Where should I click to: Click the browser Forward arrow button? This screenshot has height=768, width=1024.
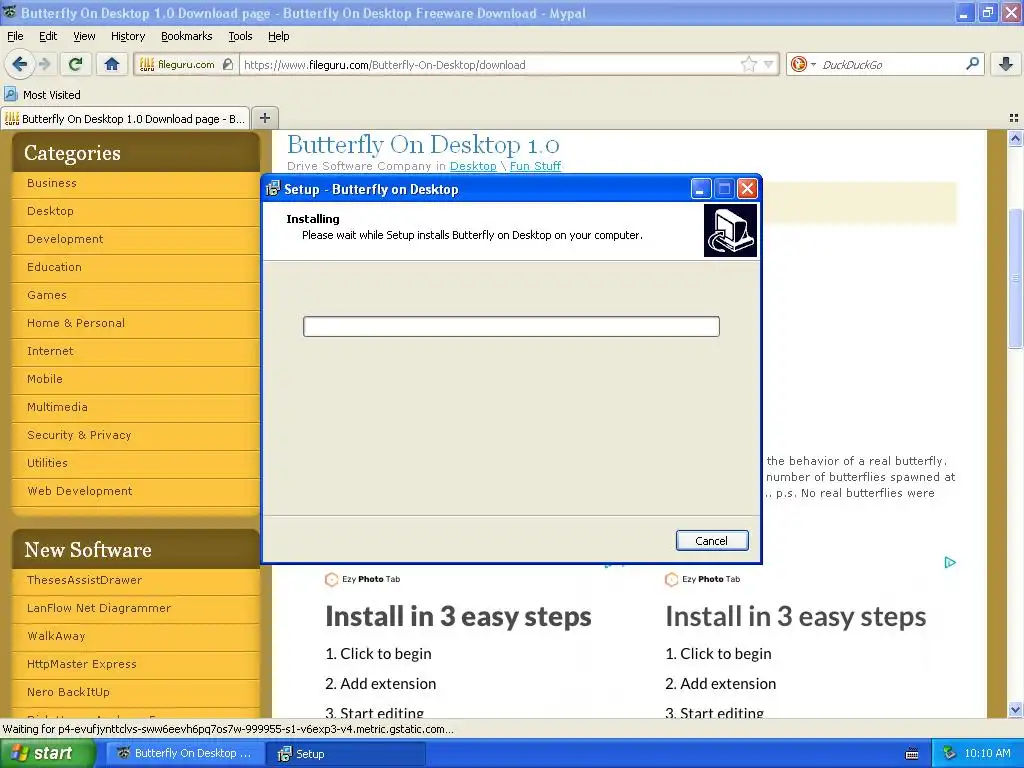tap(45, 64)
